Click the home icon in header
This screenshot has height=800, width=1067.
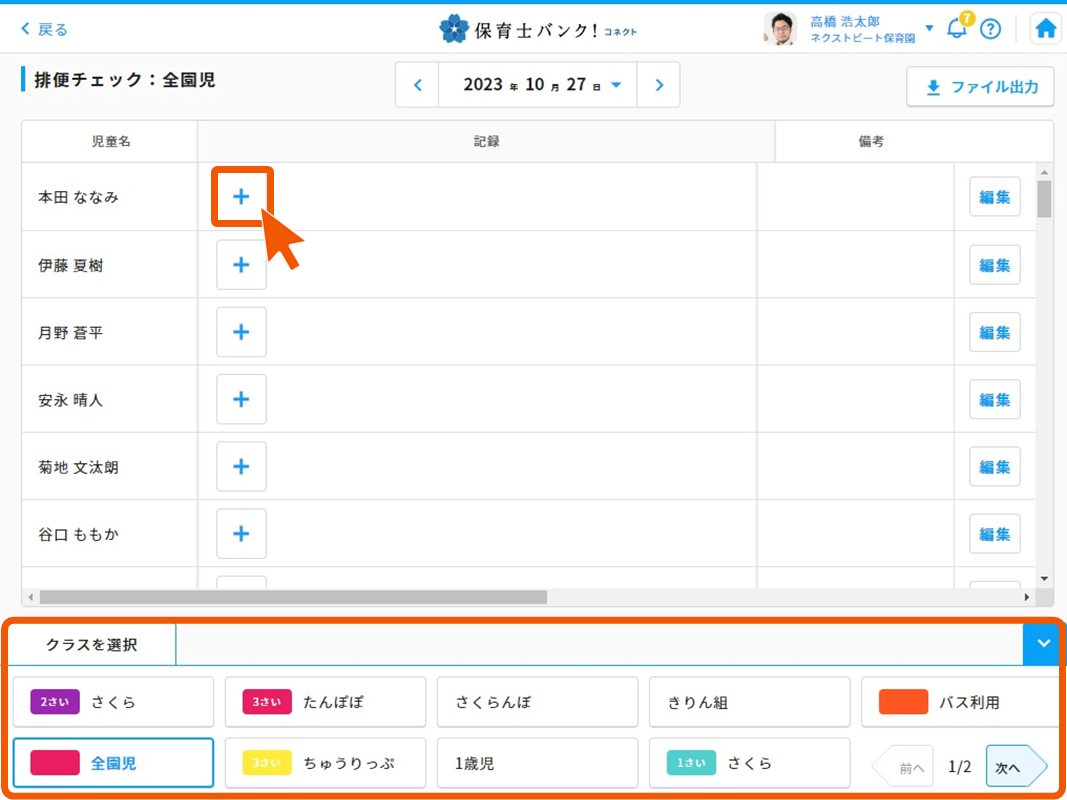point(1046,29)
